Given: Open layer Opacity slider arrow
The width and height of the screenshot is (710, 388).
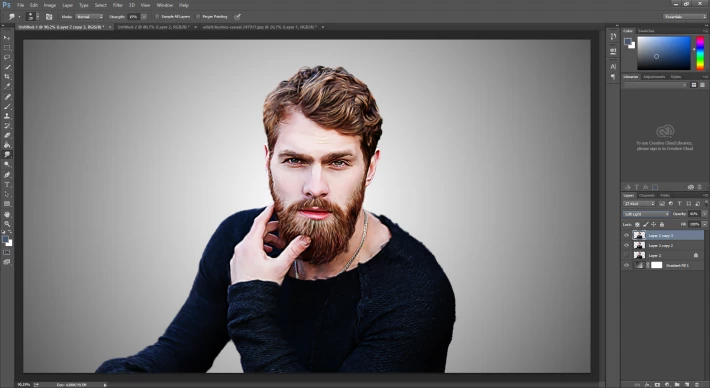Looking at the screenshot, I should point(704,214).
